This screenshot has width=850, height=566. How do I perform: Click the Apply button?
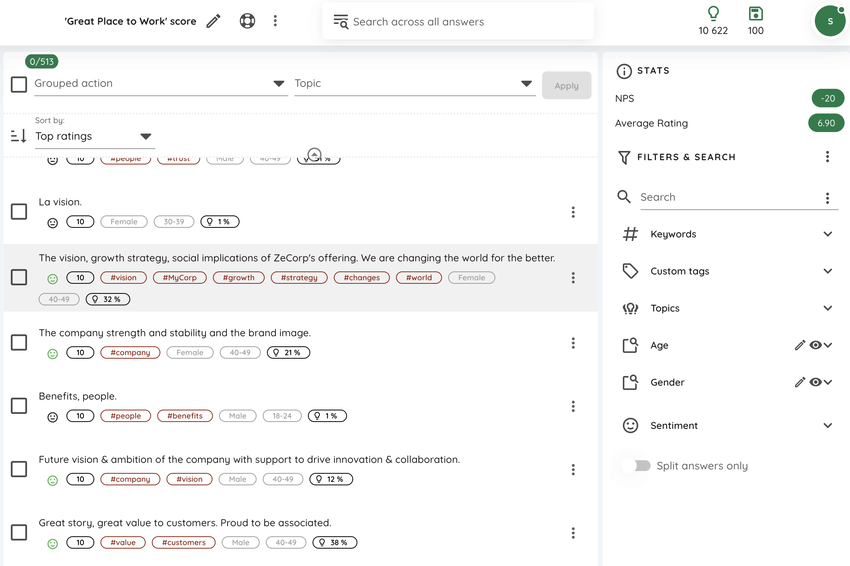(x=566, y=86)
